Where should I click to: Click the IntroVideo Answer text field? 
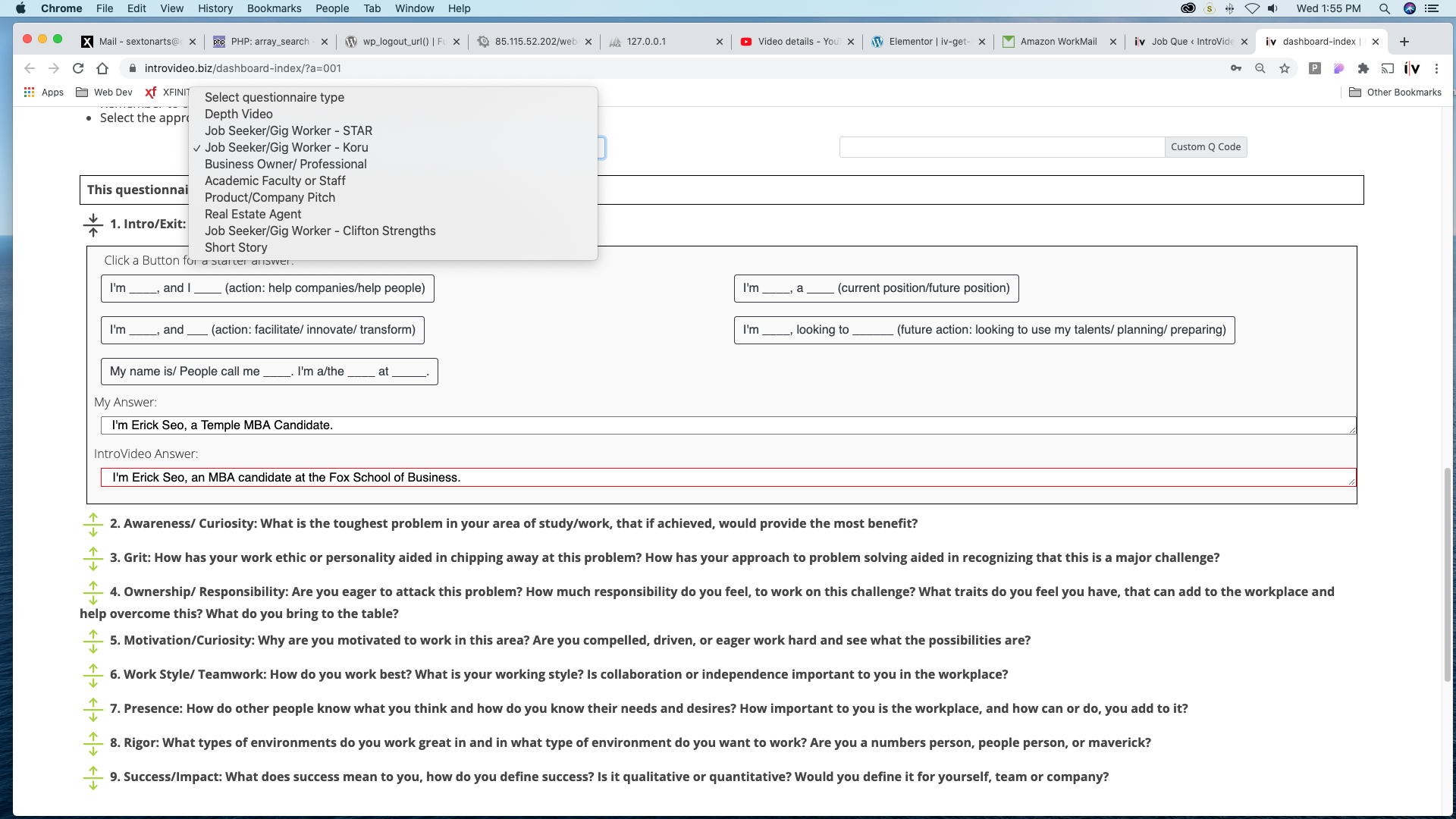click(x=728, y=478)
